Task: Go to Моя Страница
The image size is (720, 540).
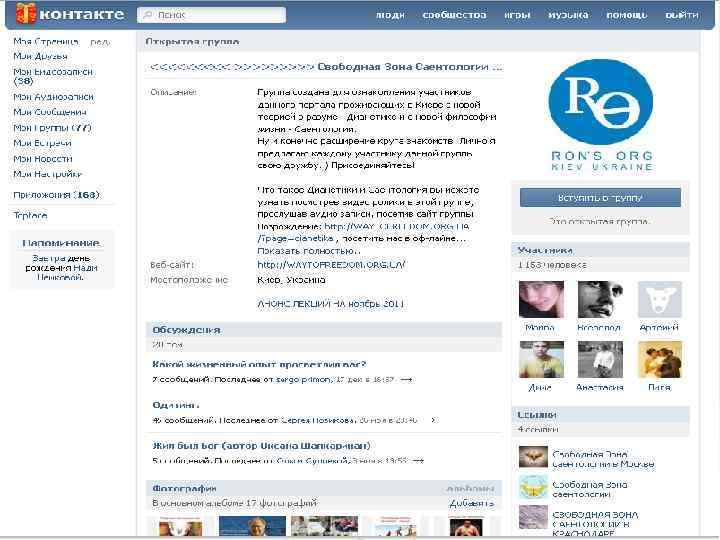Action: pyautogui.click(x=46, y=42)
